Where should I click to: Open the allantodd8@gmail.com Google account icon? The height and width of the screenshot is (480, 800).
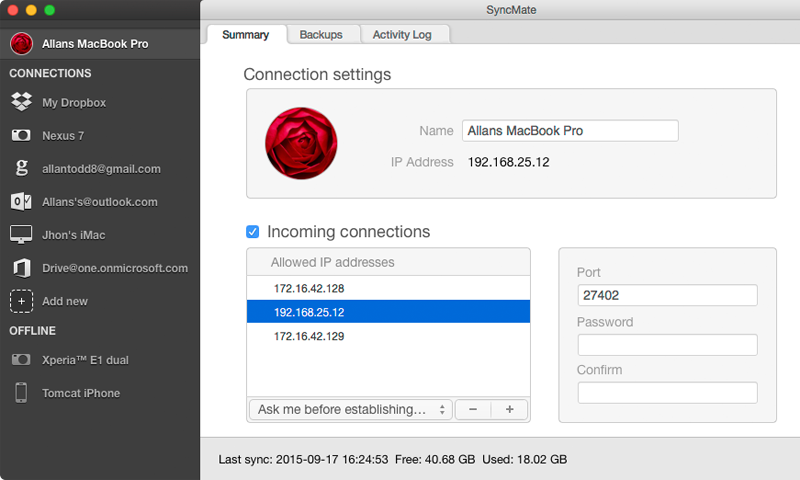click(21, 168)
